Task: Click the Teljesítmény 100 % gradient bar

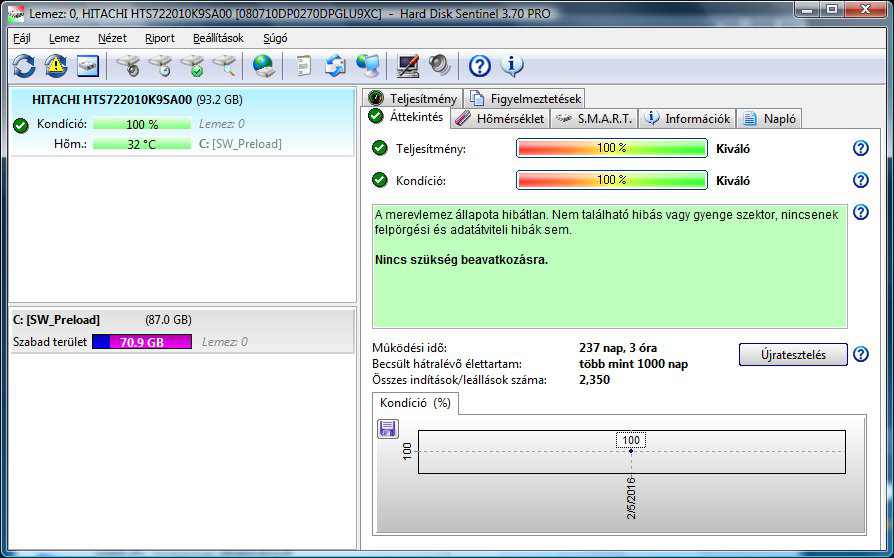Action: point(612,148)
